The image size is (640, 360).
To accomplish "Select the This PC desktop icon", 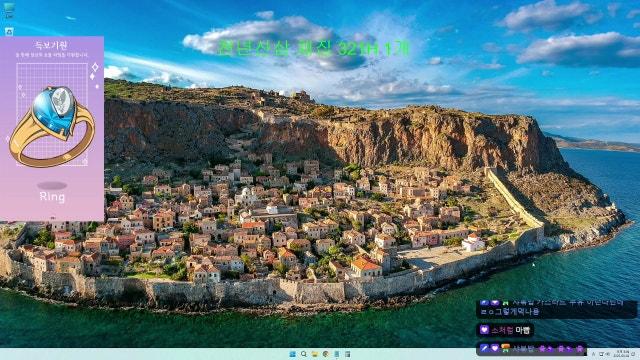I will tap(9, 9).
